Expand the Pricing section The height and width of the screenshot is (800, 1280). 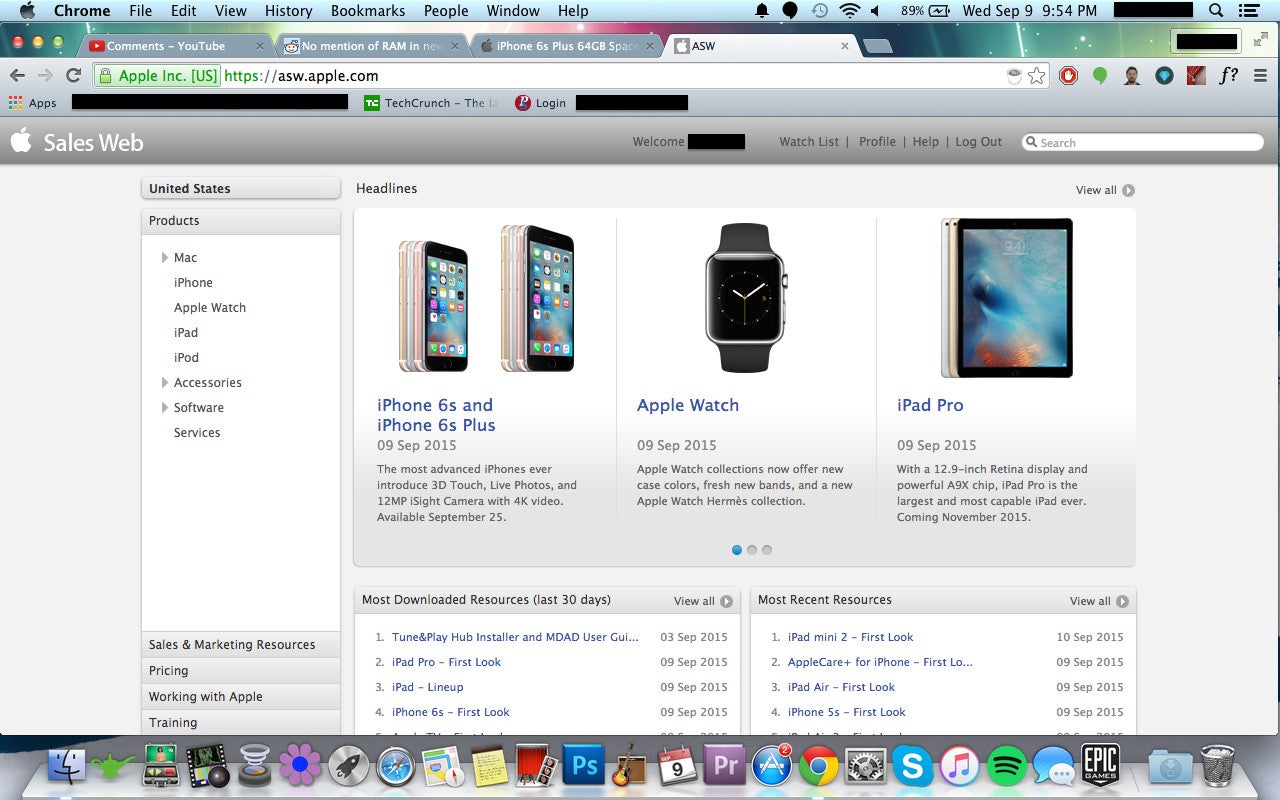[241, 671]
